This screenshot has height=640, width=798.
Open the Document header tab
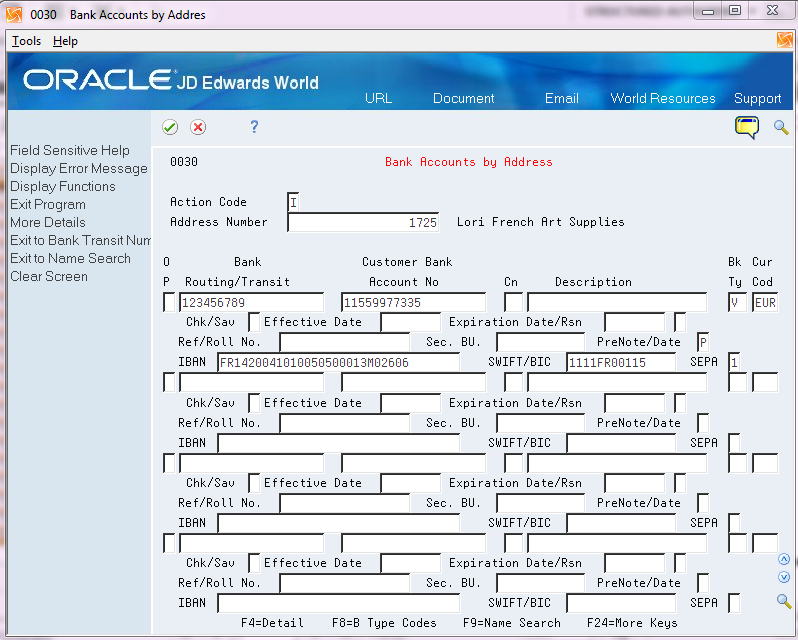click(463, 98)
